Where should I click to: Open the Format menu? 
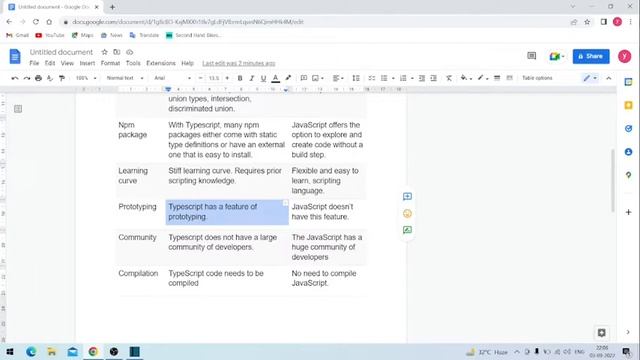tap(110, 63)
